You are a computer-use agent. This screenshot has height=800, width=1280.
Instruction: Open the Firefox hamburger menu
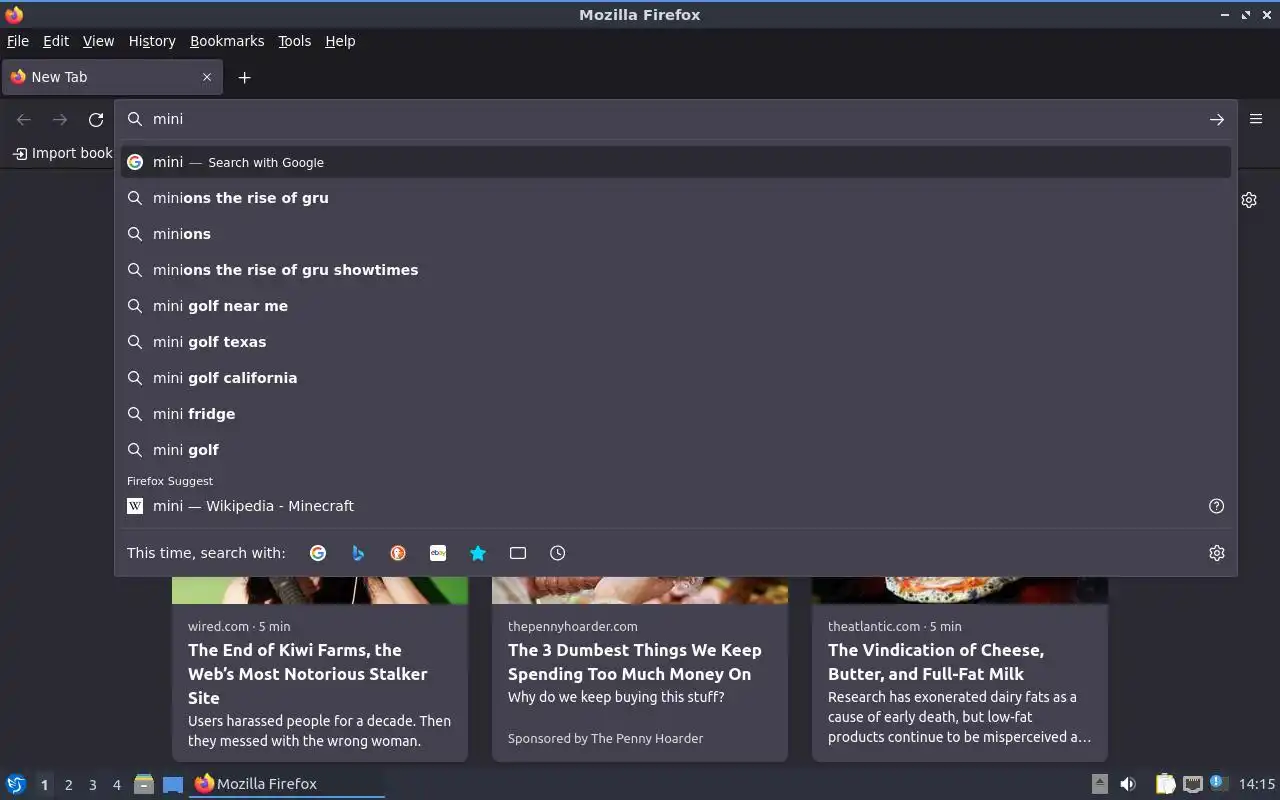pos(1256,119)
